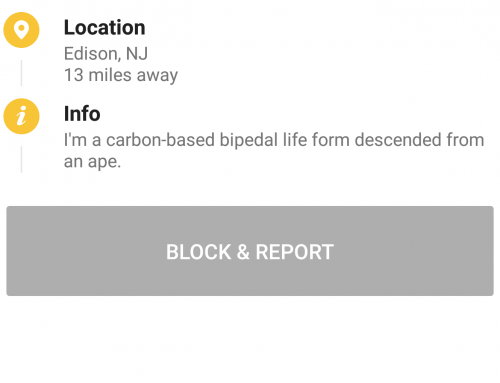Click the connector line below info icon
The image size is (500, 383).
[21, 159]
